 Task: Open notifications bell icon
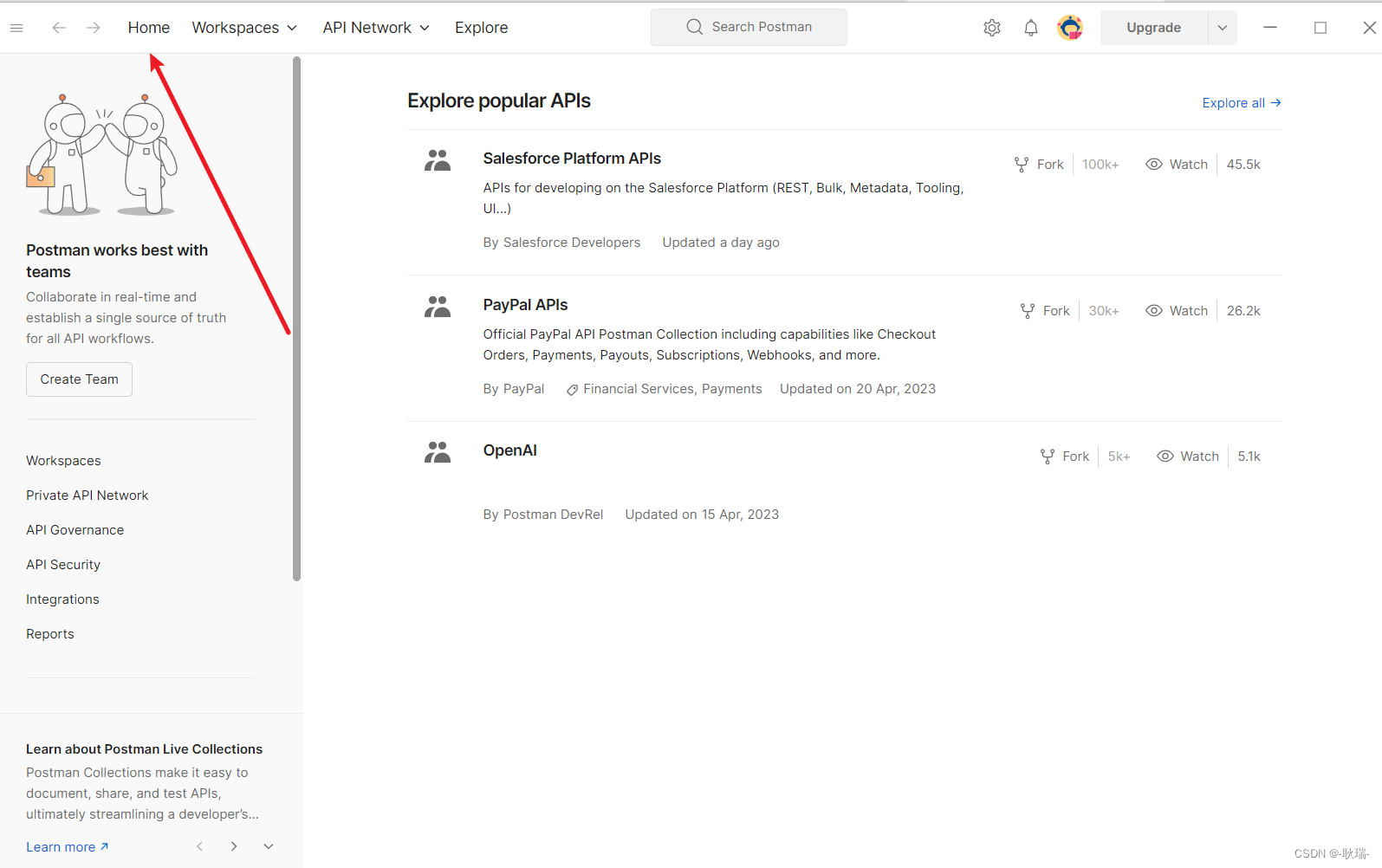coord(1031,28)
